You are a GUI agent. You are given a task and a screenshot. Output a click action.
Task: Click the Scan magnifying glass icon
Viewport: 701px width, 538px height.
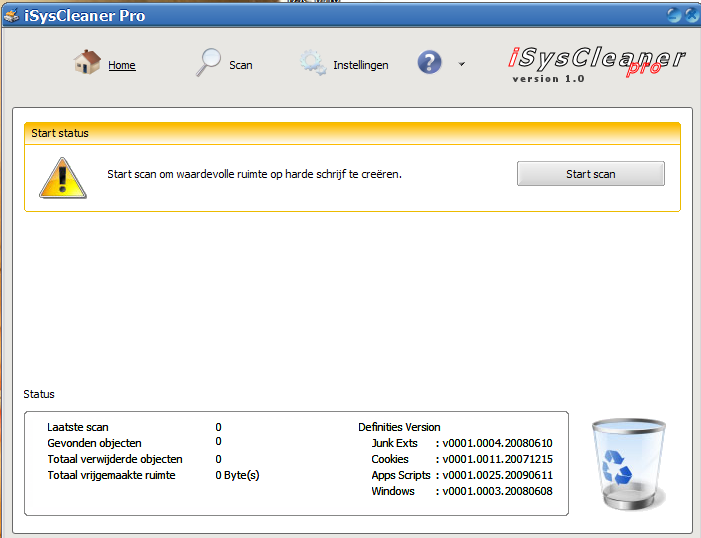click(x=208, y=63)
